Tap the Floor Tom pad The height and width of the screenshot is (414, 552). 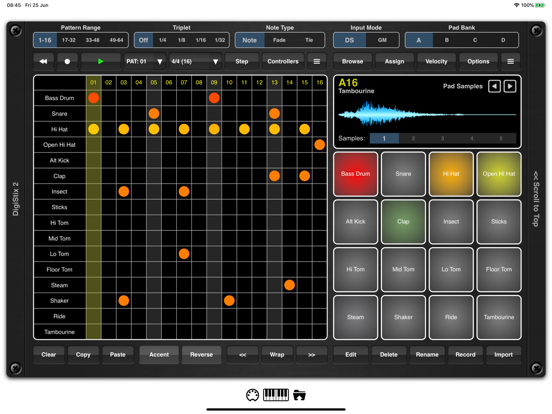(499, 270)
